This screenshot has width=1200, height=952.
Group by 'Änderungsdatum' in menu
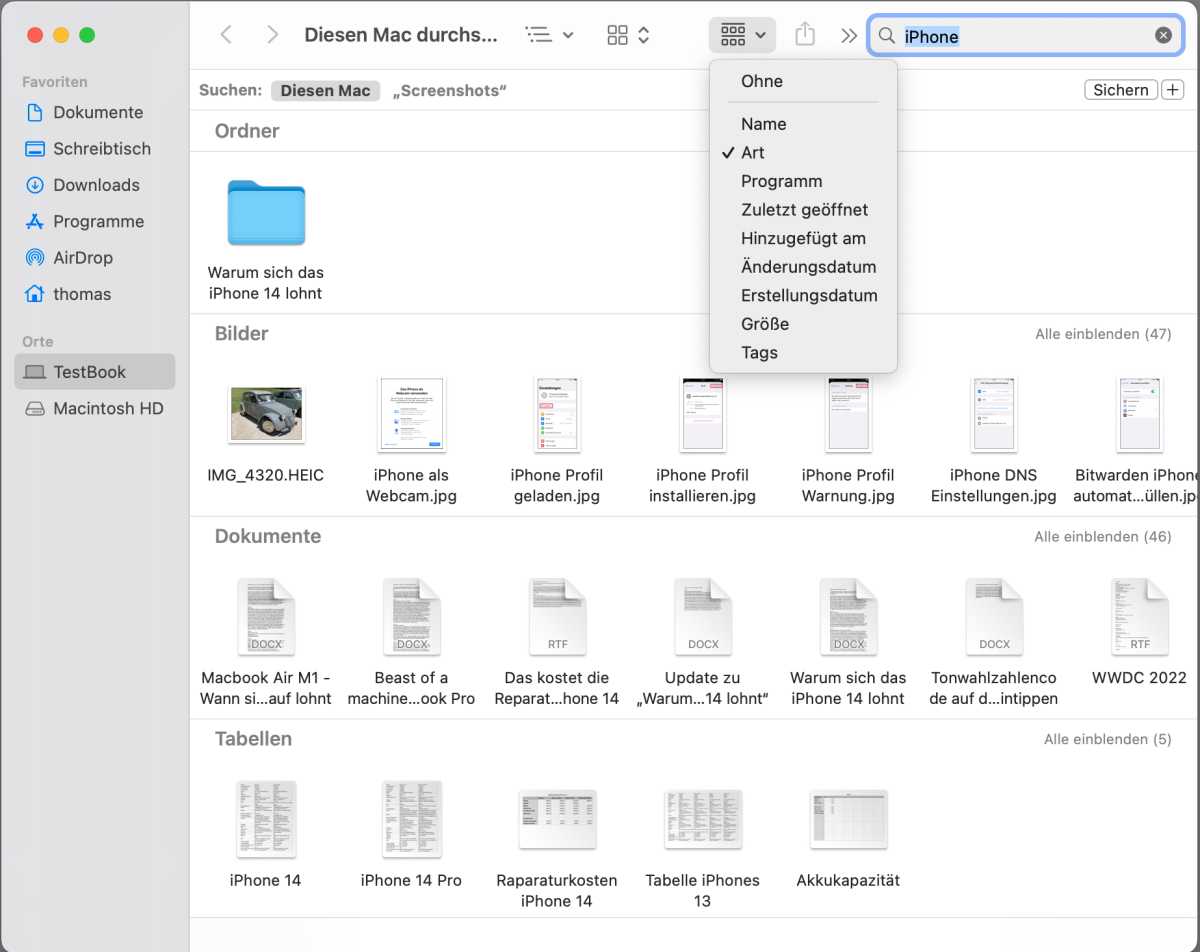tap(808, 267)
